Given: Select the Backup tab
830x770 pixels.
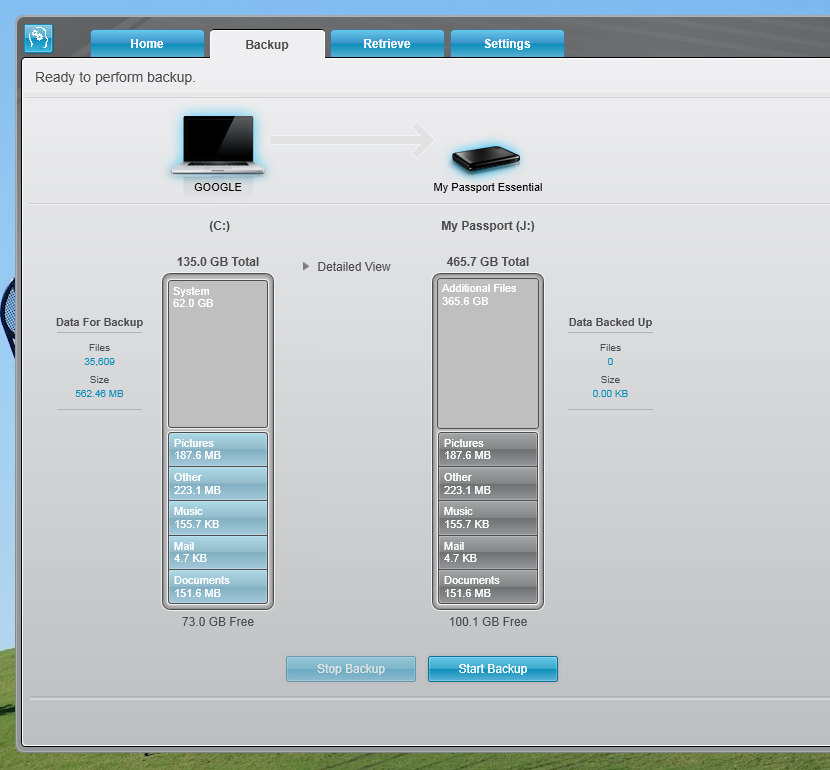Looking at the screenshot, I should coord(267,45).
